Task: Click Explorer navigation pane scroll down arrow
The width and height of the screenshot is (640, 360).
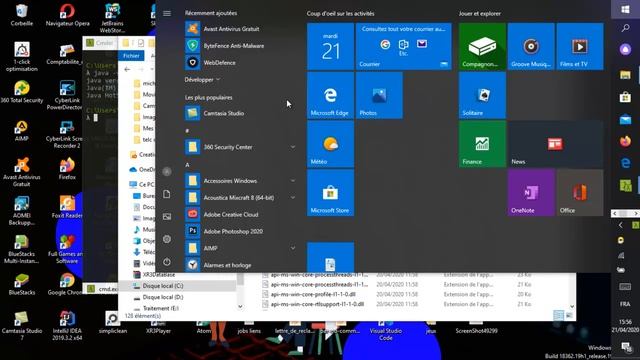Action: coord(240,306)
